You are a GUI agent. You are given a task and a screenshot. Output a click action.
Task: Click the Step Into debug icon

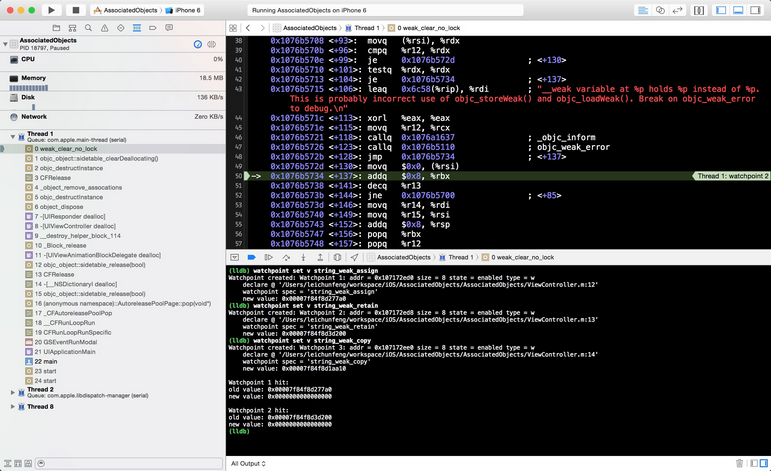(x=303, y=257)
